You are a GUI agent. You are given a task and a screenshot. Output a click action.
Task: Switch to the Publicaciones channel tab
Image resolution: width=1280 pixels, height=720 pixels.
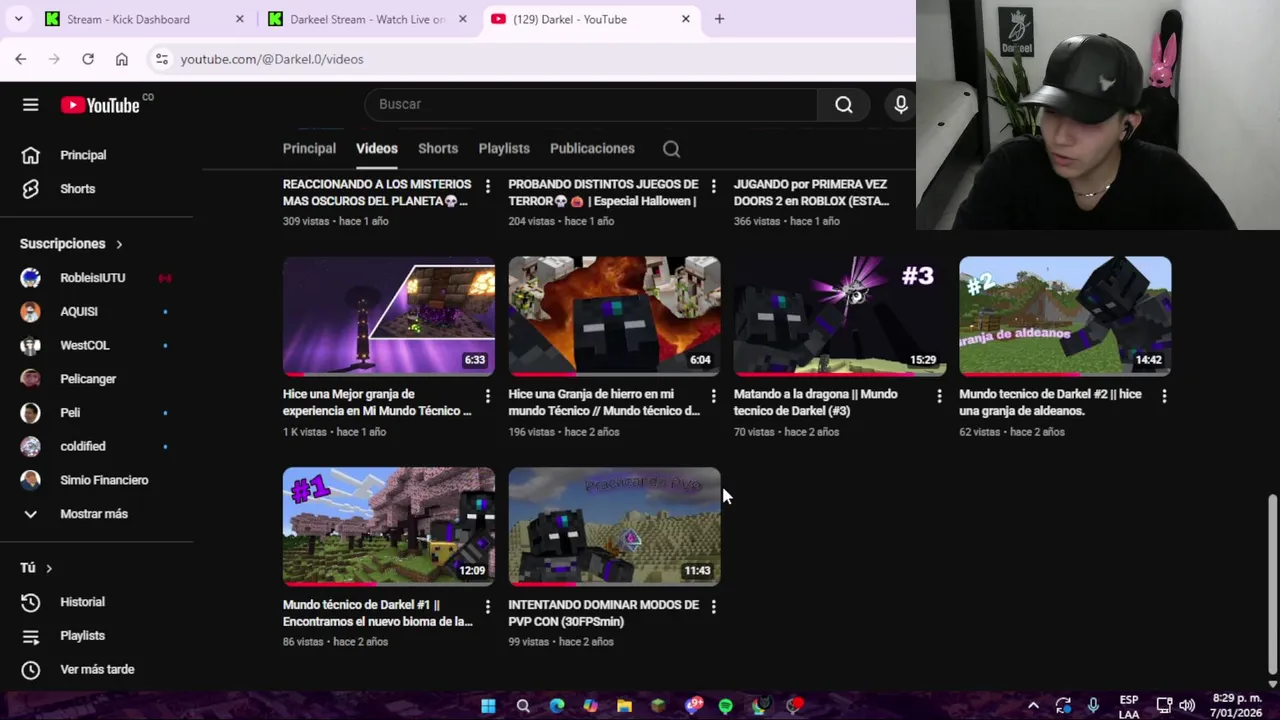pyautogui.click(x=592, y=149)
